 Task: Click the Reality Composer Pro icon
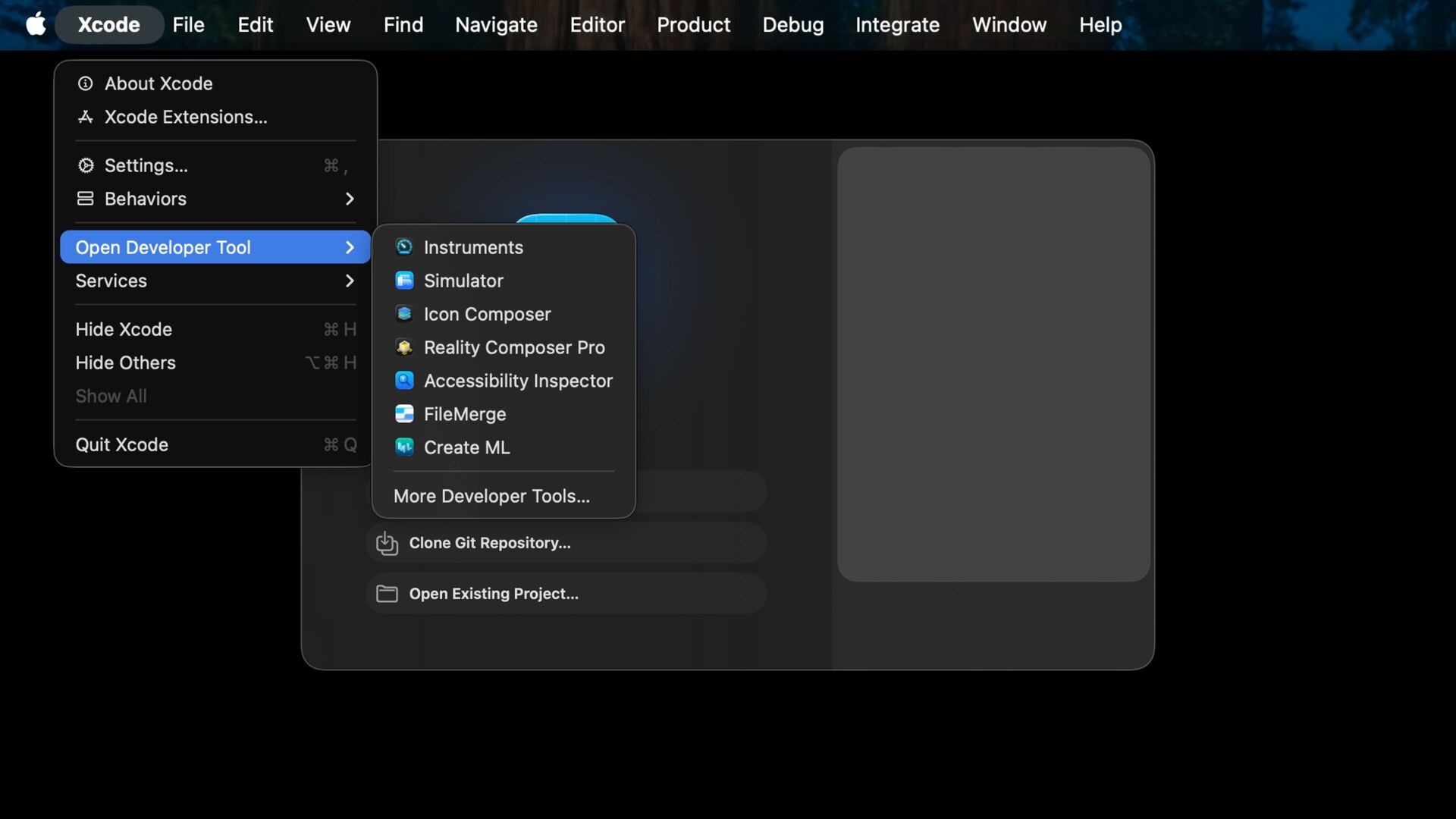tap(404, 347)
